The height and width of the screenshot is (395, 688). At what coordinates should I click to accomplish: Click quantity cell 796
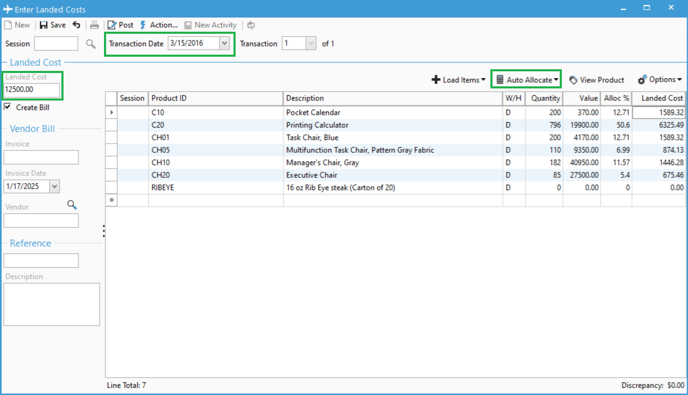(x=544, y=125)
